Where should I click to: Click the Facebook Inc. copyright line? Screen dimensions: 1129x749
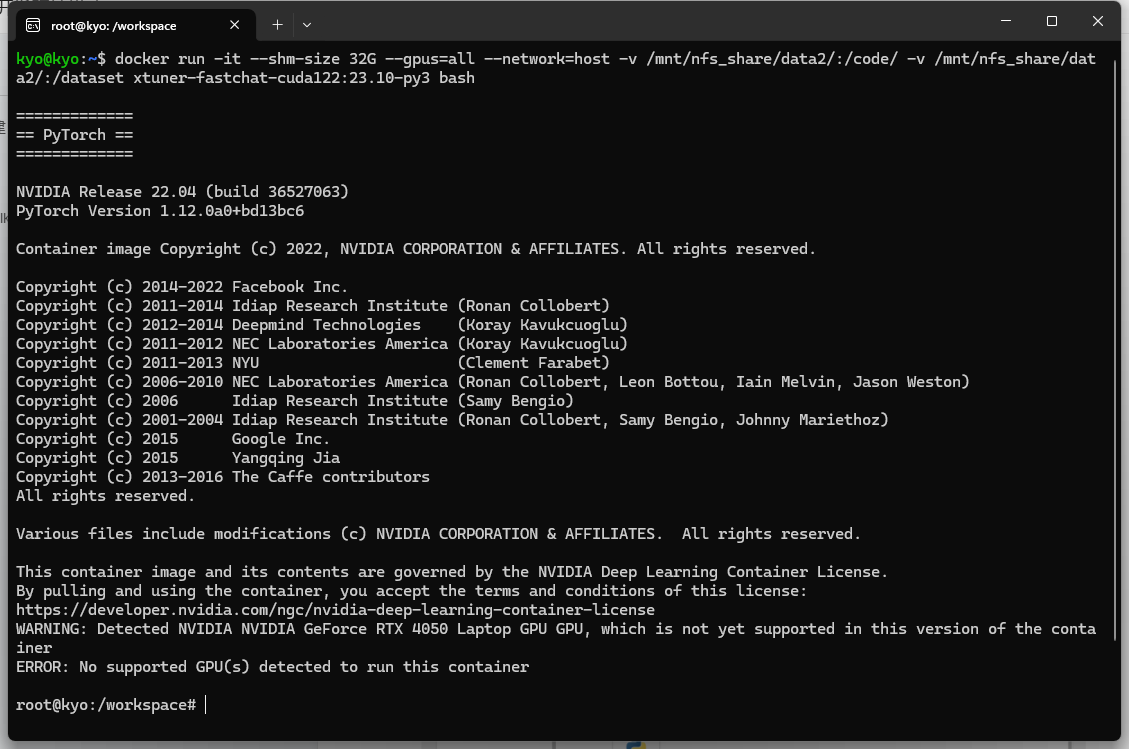pos(182,287)
